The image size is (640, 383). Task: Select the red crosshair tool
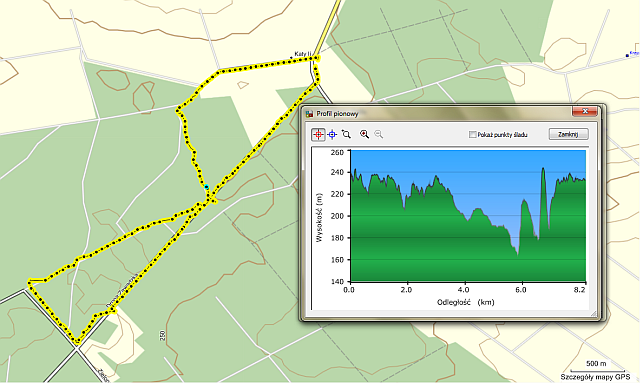click(318, 134)
